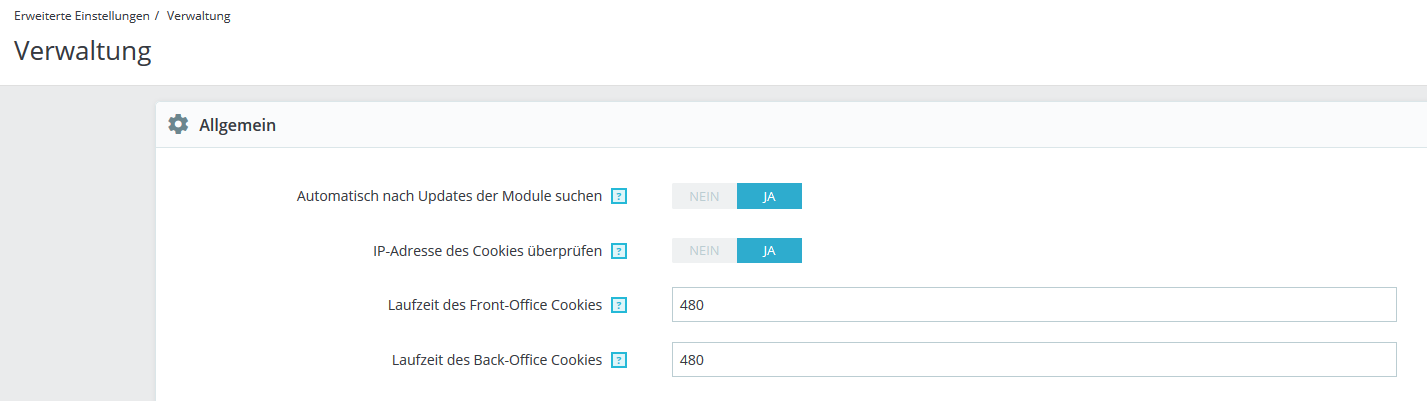Open help icon for module updates setting
Viewport: 1427px width, 401px height.
[x=619, y=196]
